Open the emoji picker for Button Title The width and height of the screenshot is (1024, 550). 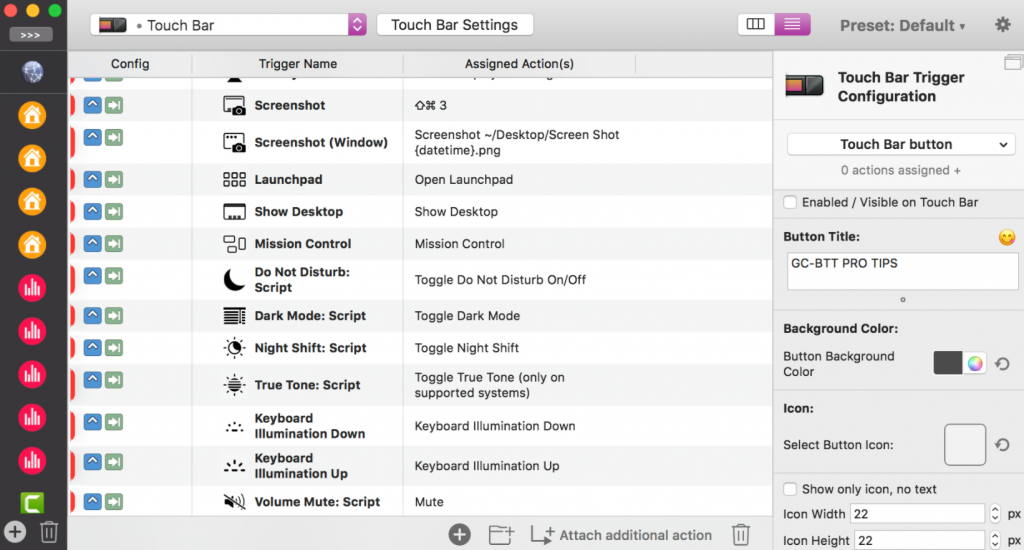pos(1007,237)
